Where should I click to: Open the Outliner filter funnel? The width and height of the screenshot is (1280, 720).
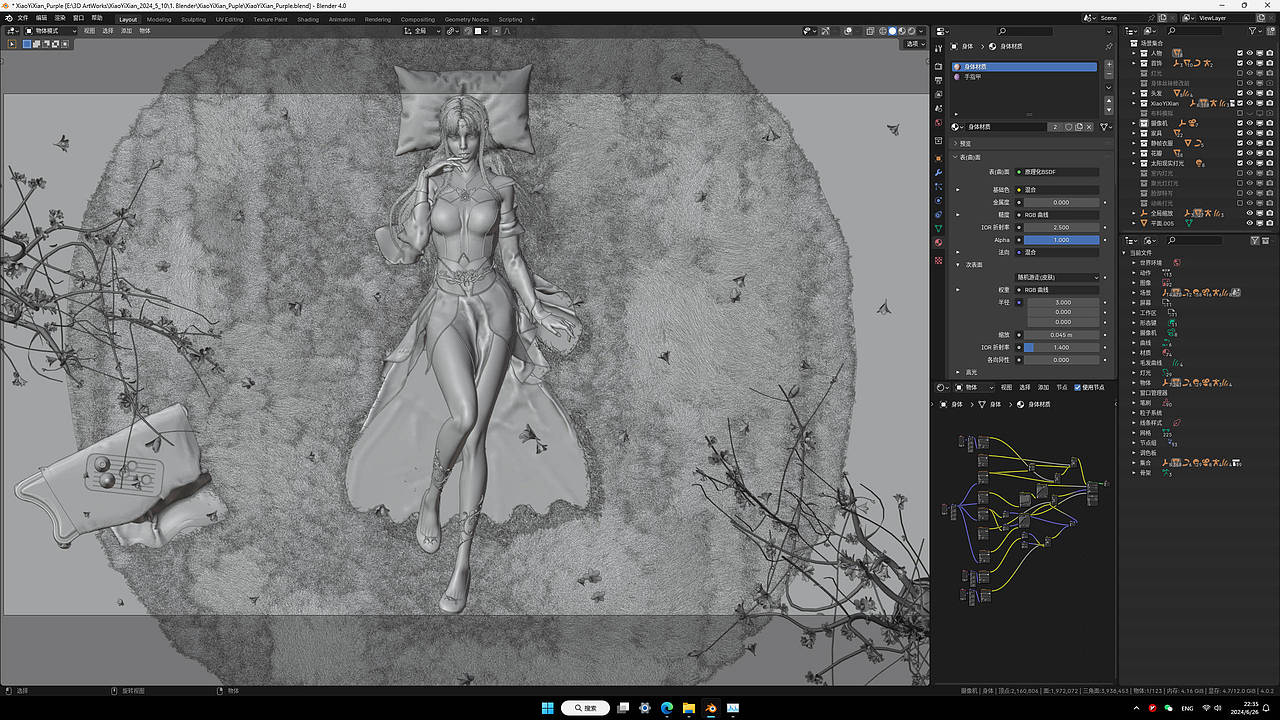[x=1253, y=31]
